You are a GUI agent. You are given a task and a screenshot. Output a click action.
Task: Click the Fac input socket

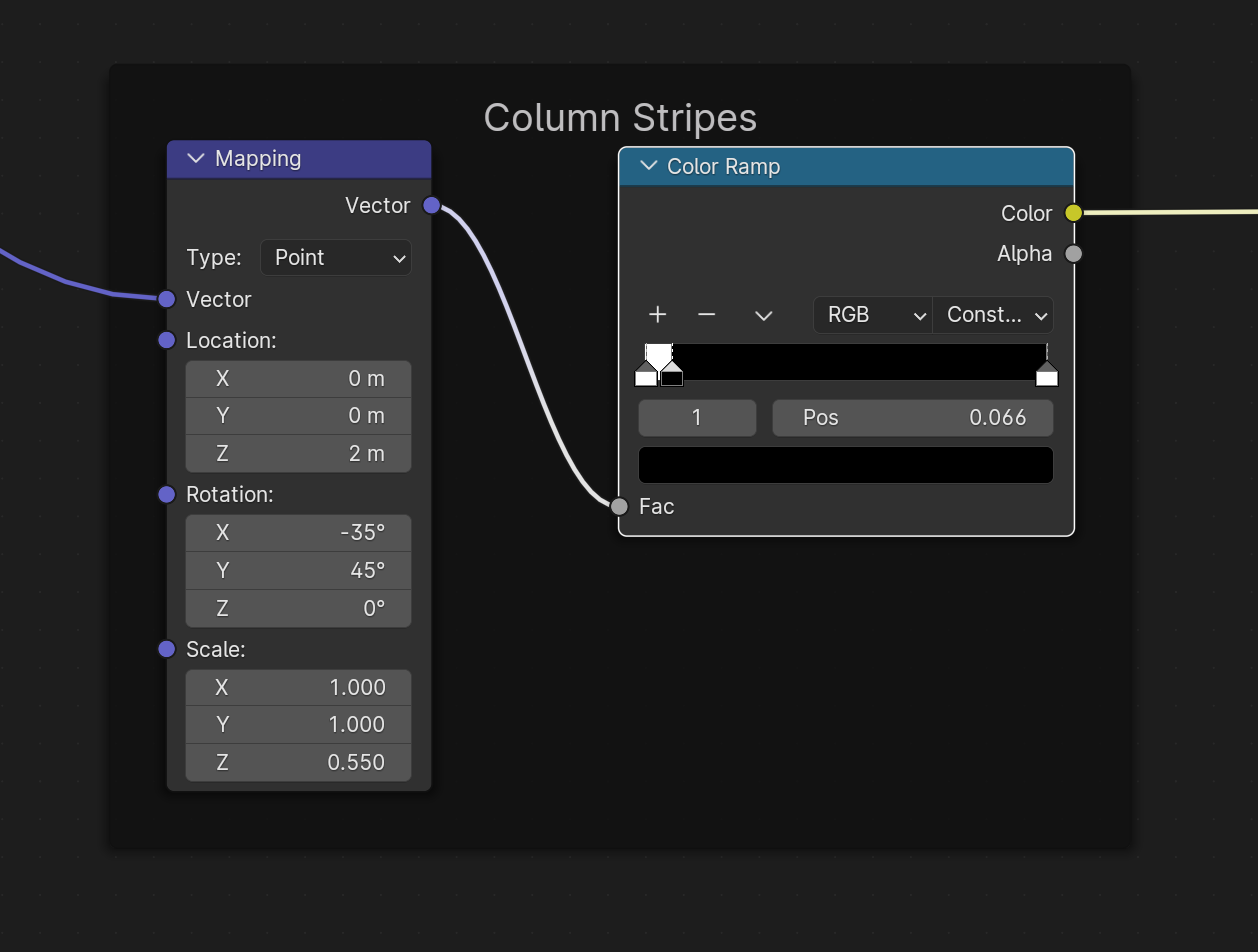click(619, 506)
